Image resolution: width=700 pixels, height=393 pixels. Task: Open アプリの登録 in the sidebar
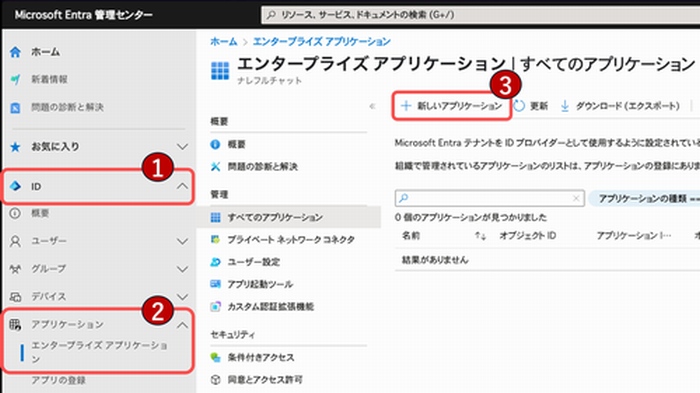[x=58, y=380]
